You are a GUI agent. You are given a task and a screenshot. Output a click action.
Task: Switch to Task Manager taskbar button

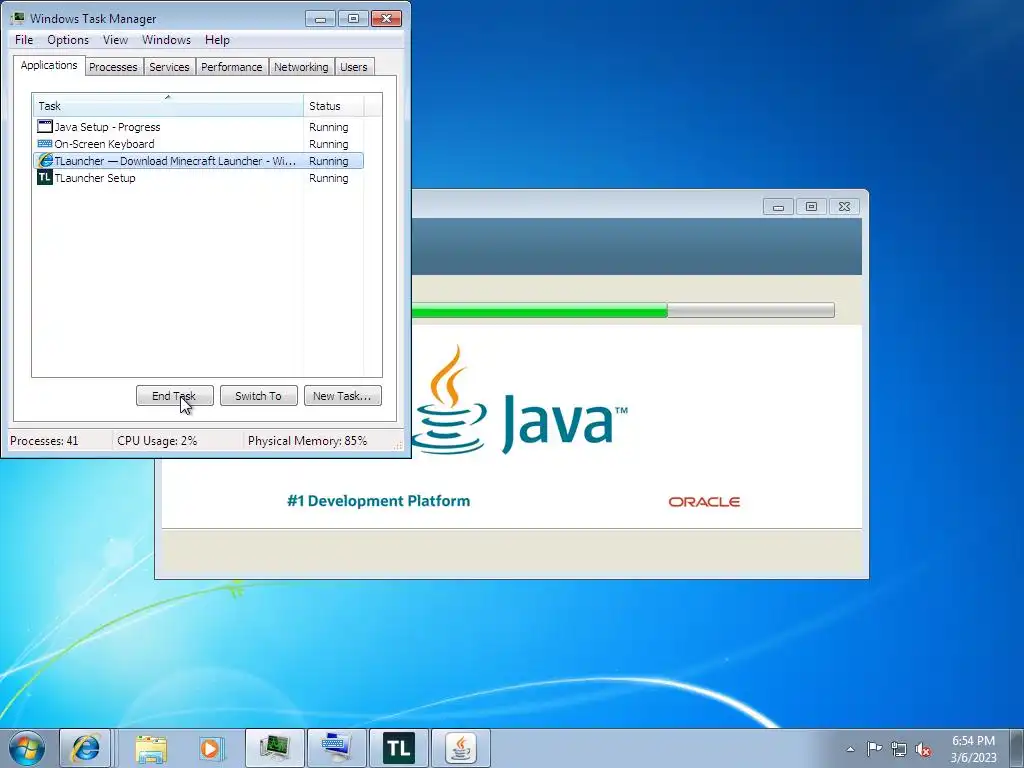[275, 748]
